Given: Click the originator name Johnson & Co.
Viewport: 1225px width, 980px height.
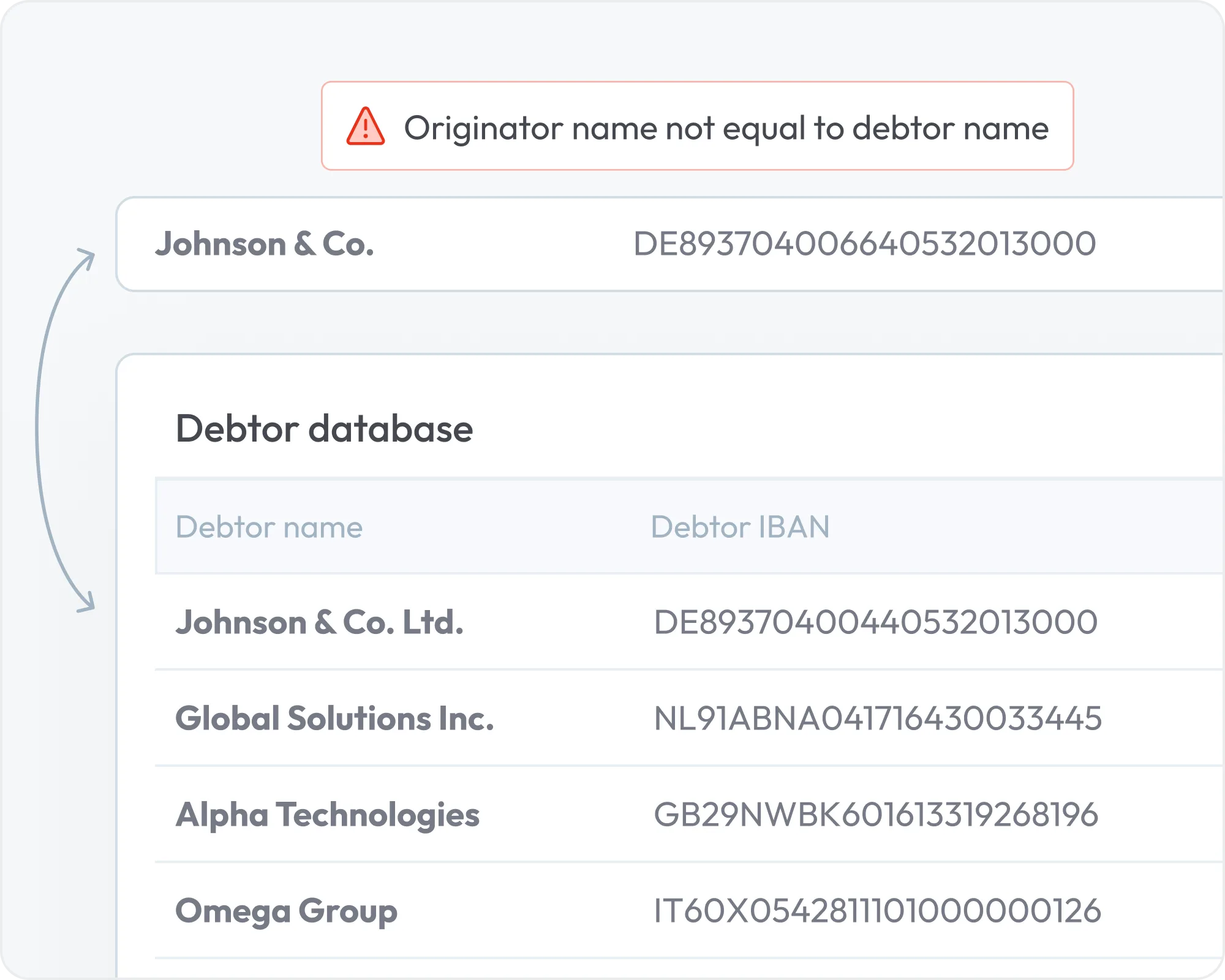Looking at the screenshot, I should click(265, 244).
